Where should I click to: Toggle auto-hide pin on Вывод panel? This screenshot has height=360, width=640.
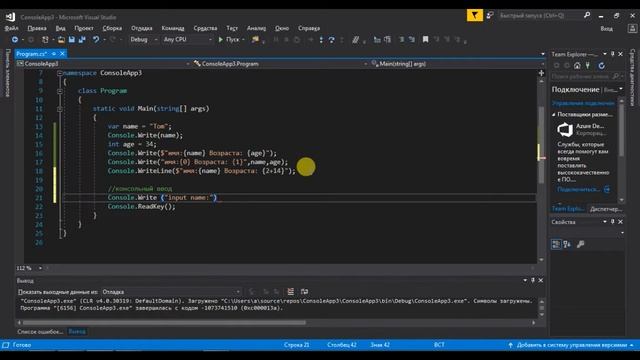click(533, 280)
